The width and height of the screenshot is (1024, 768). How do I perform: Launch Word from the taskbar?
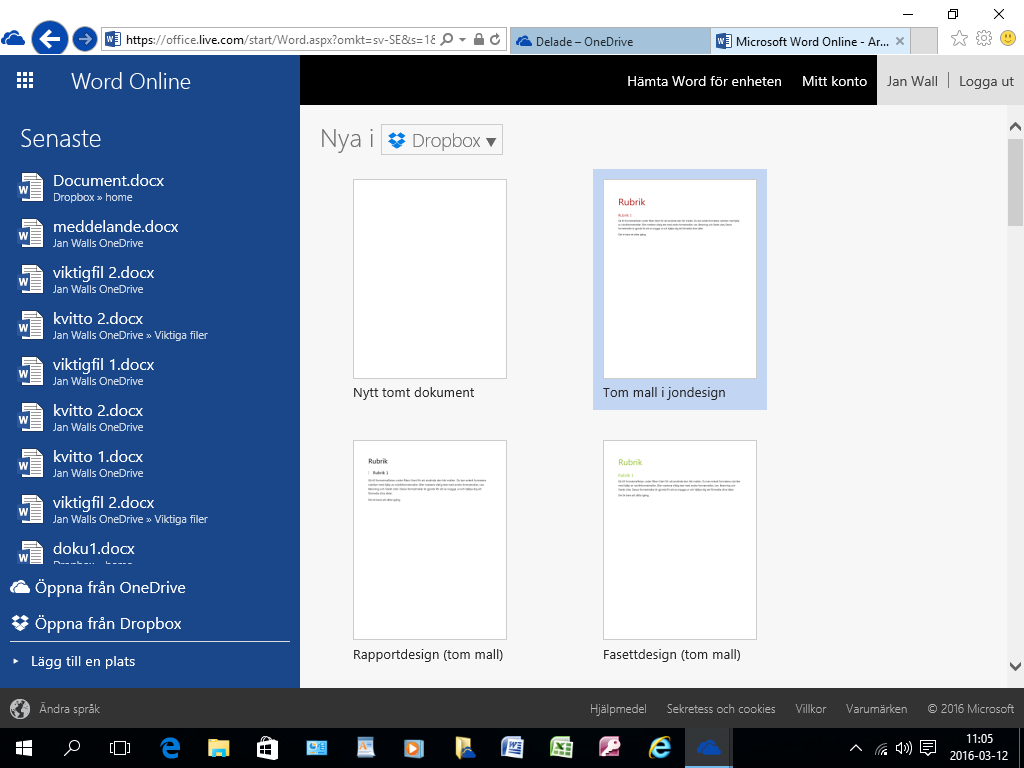(x=513, y=748)
